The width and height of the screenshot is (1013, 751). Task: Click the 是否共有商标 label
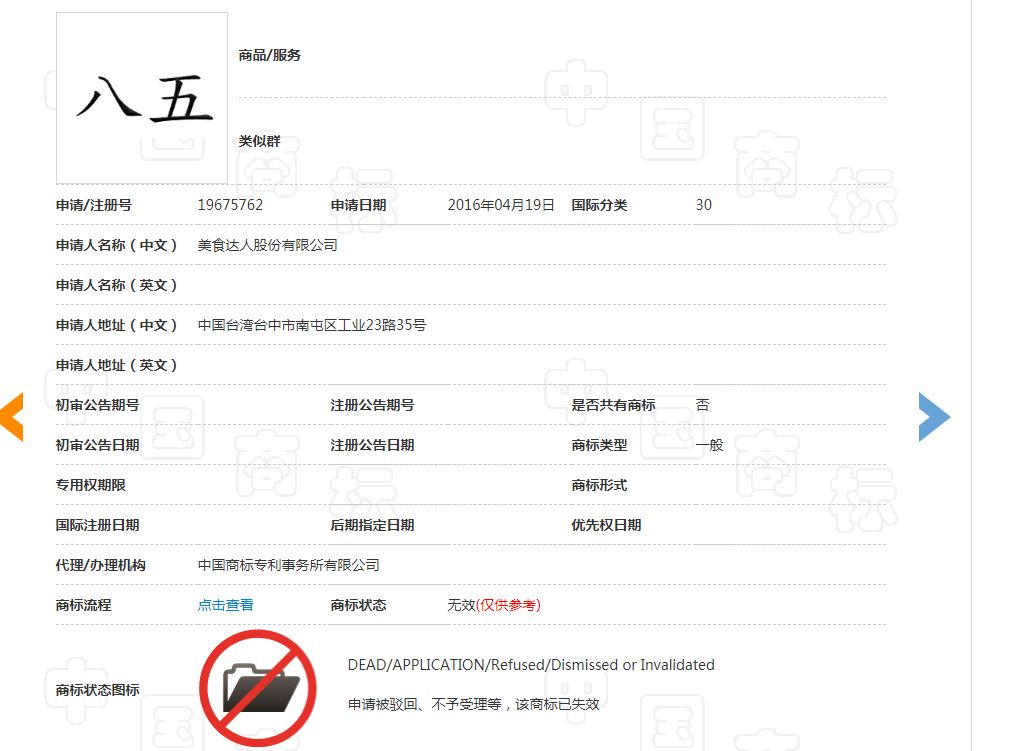[613, 405]
